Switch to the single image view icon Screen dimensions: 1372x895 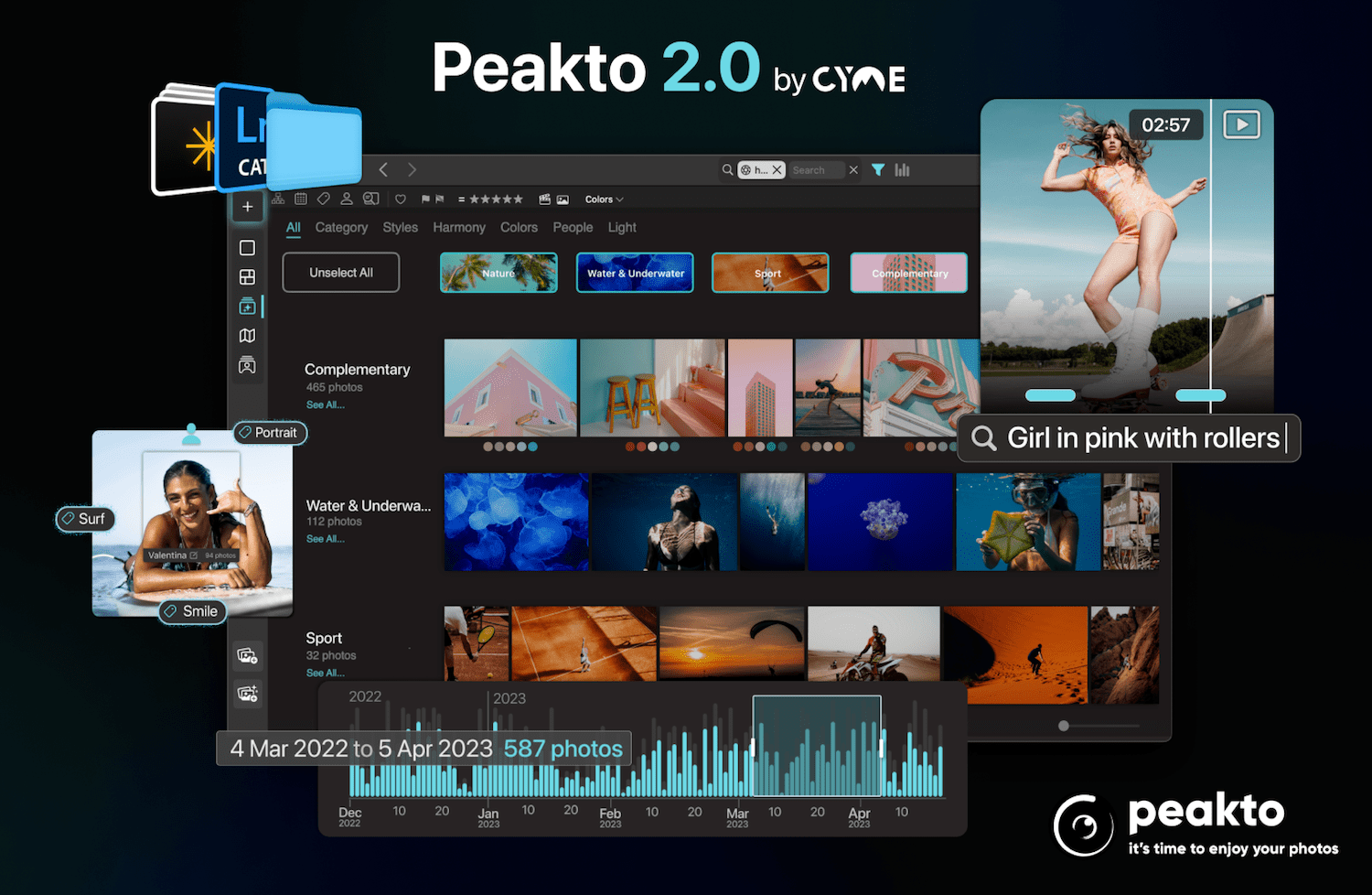point(247,248)
